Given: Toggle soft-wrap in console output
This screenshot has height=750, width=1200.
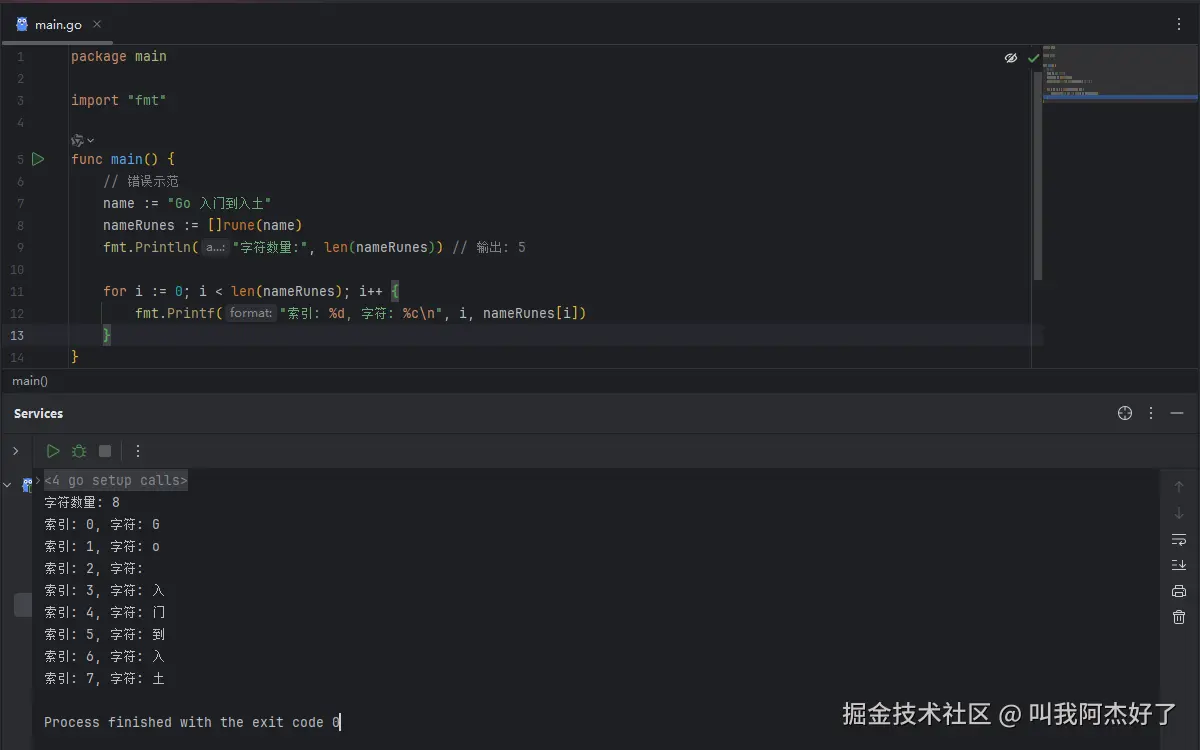Looking at the screenshot, I should [1179, 539].
